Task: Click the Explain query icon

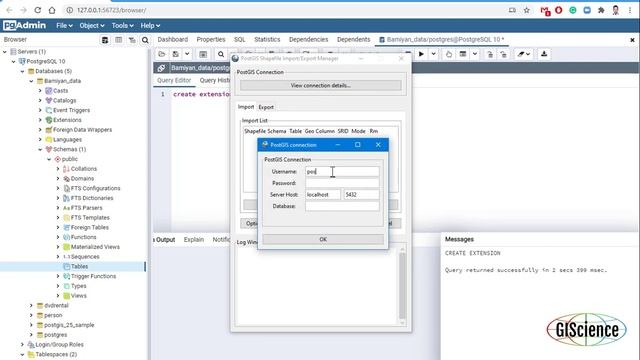Action: click(449, 54)
